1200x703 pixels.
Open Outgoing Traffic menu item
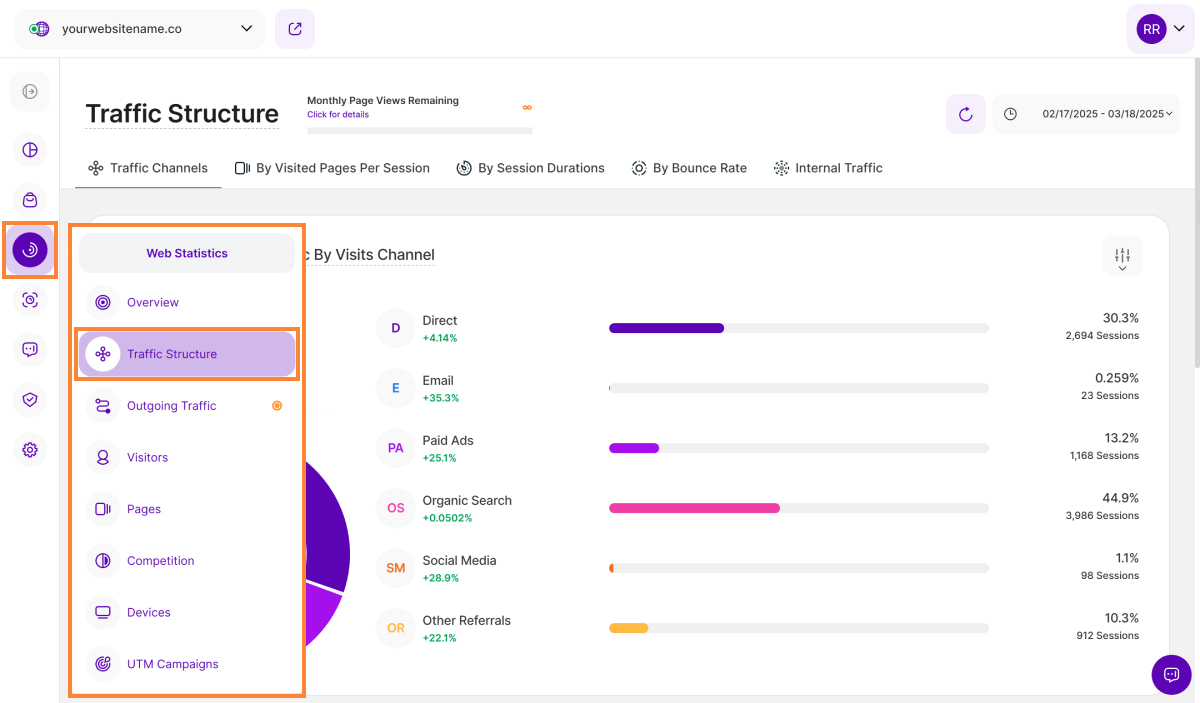tap(171, 406)
